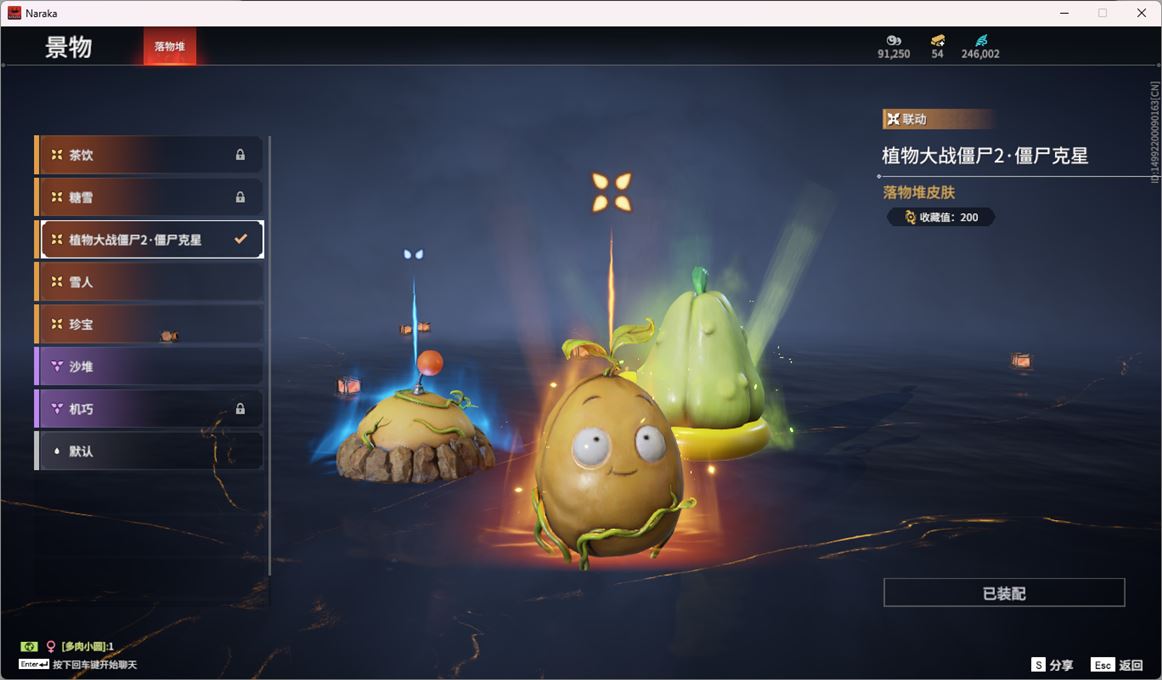Click lock icon on 糖雪 row
Viewport: 1162px width, 680px height.
point(240,197)
